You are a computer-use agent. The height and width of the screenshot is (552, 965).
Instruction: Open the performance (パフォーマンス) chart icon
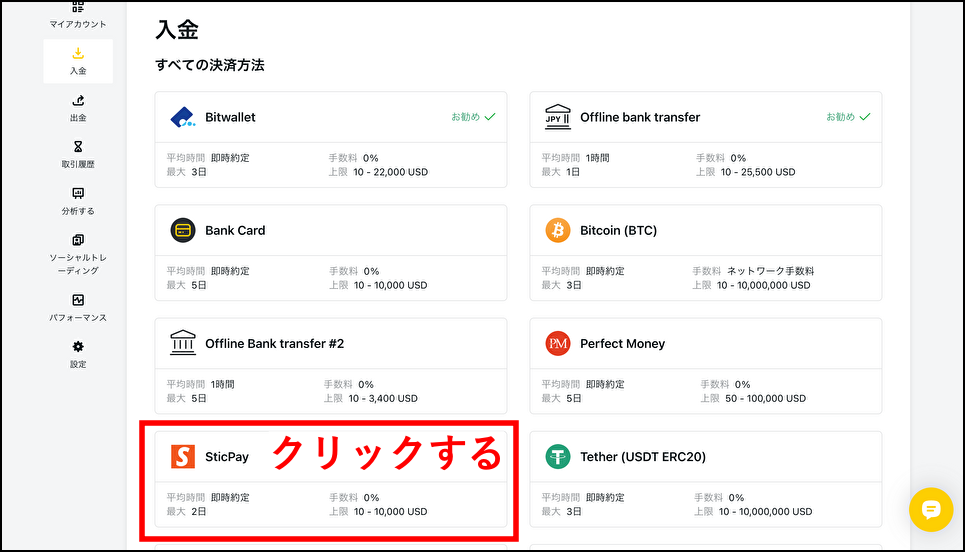(78, 300)
